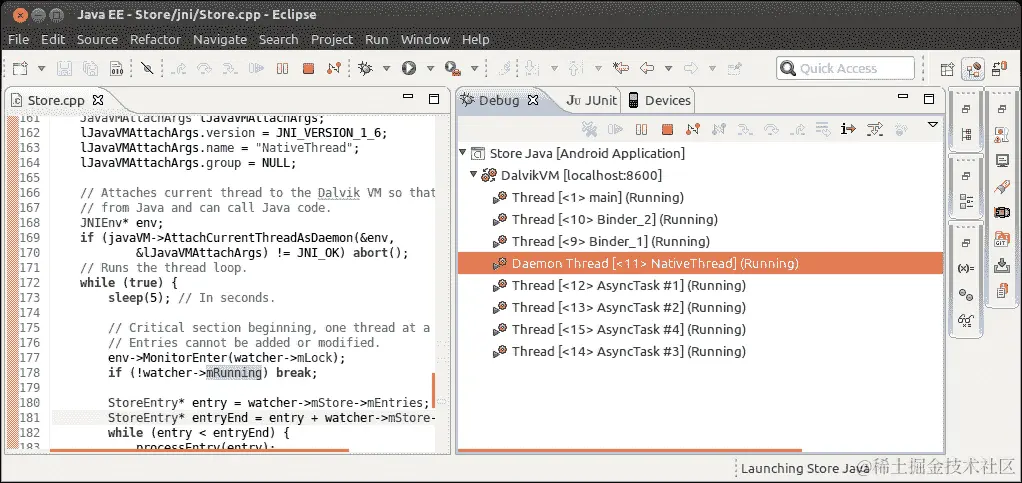
Task: Toggle Use Step Filters in Debug view
Action: 875,129
